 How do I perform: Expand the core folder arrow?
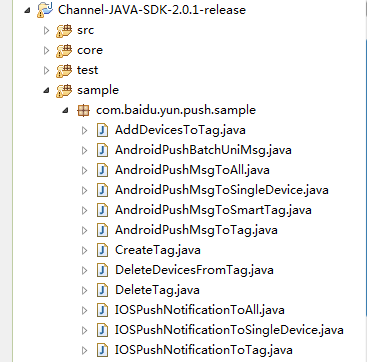46,51
